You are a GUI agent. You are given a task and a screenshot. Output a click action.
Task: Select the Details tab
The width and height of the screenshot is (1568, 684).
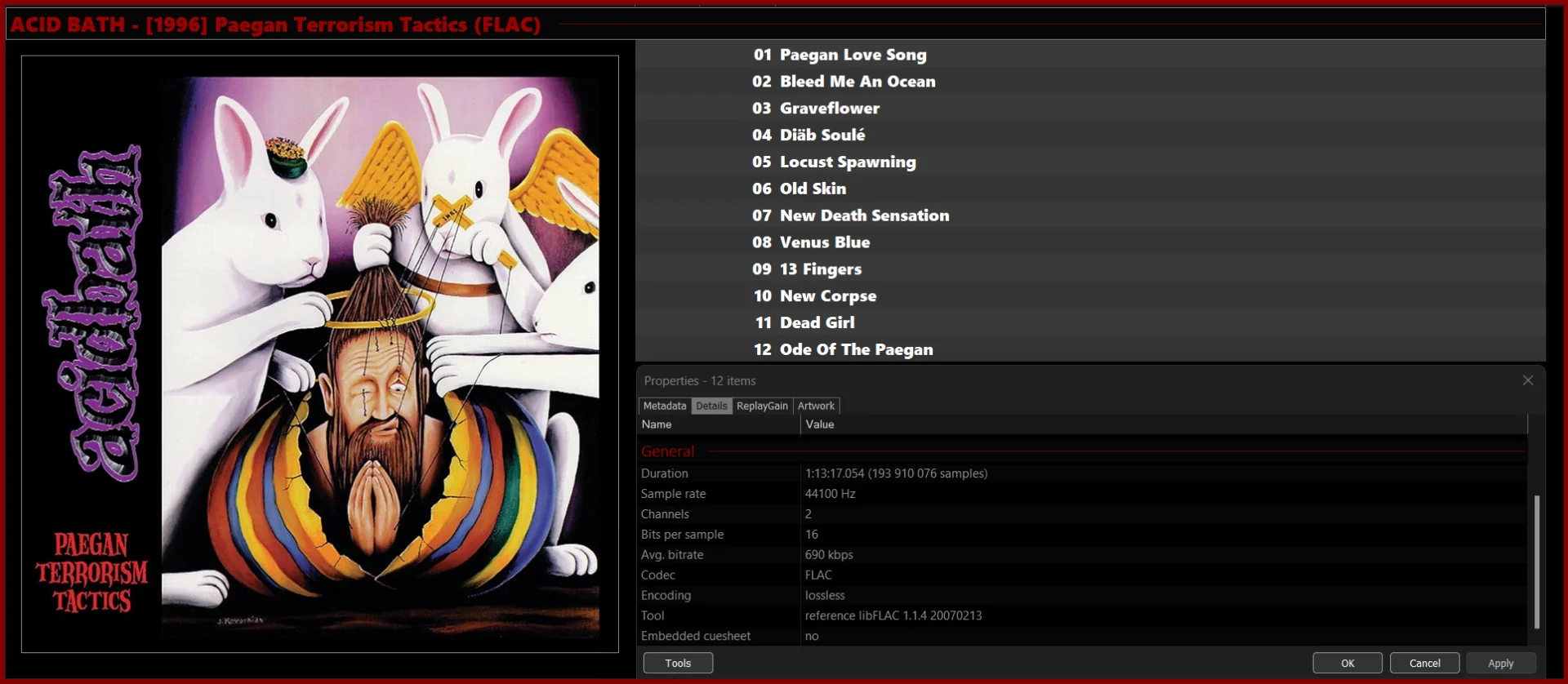[x=711, y=406]
